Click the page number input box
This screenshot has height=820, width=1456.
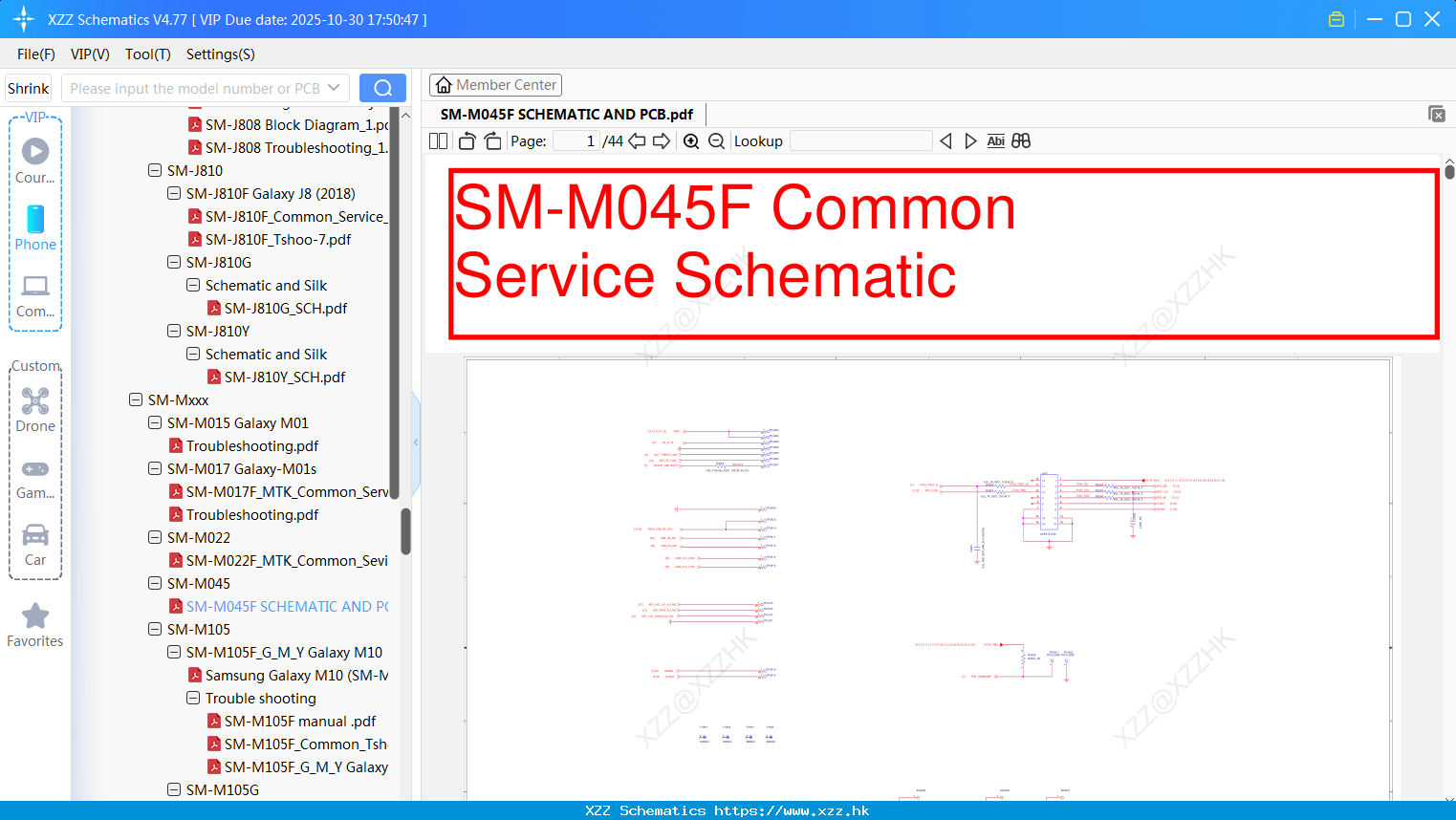point(576,141)
